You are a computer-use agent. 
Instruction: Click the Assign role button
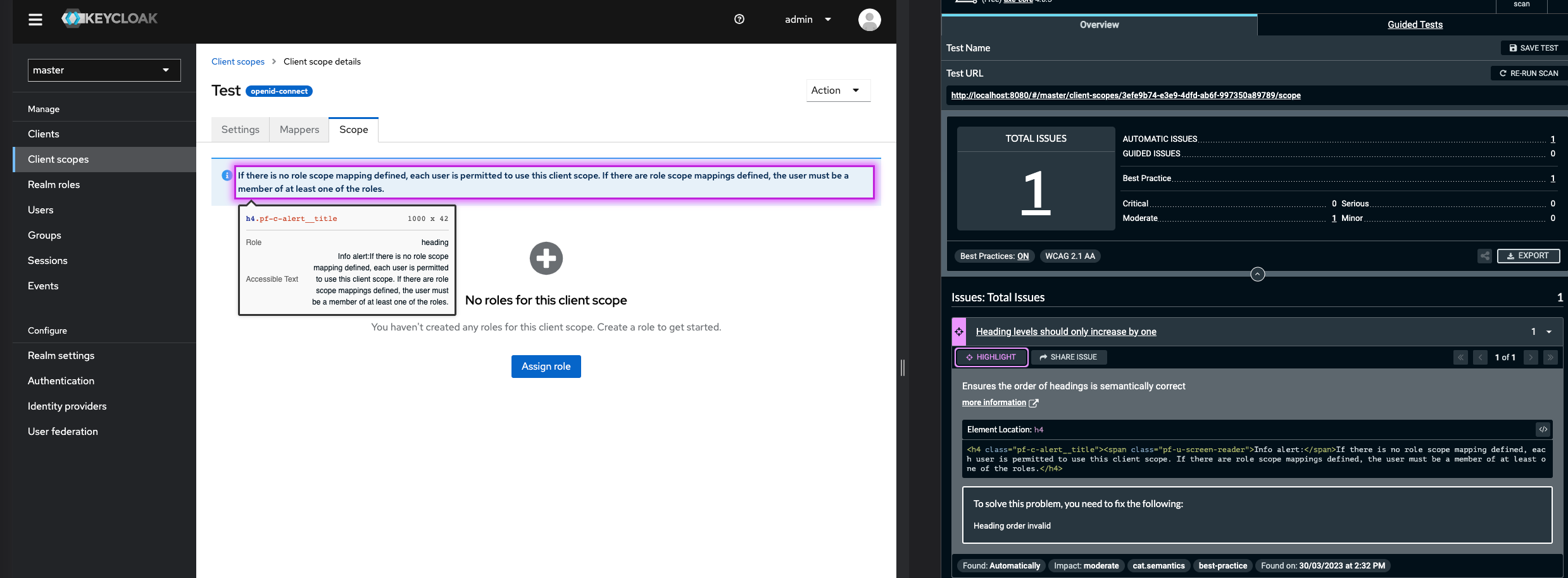point(546,366)
